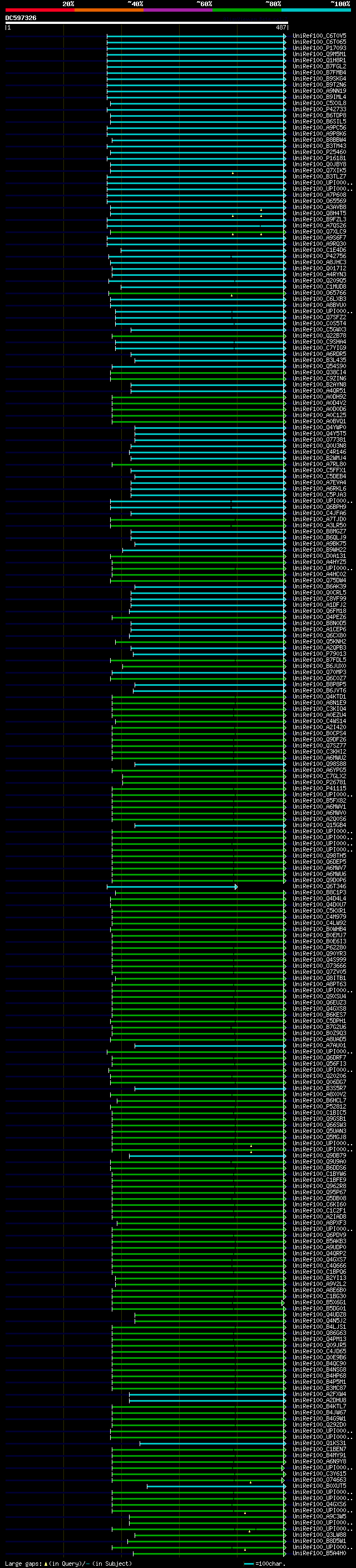Select the UniRef100_B9SKG4 label
This screenshot has width=356, height=1568.
[x=319, y=78]
